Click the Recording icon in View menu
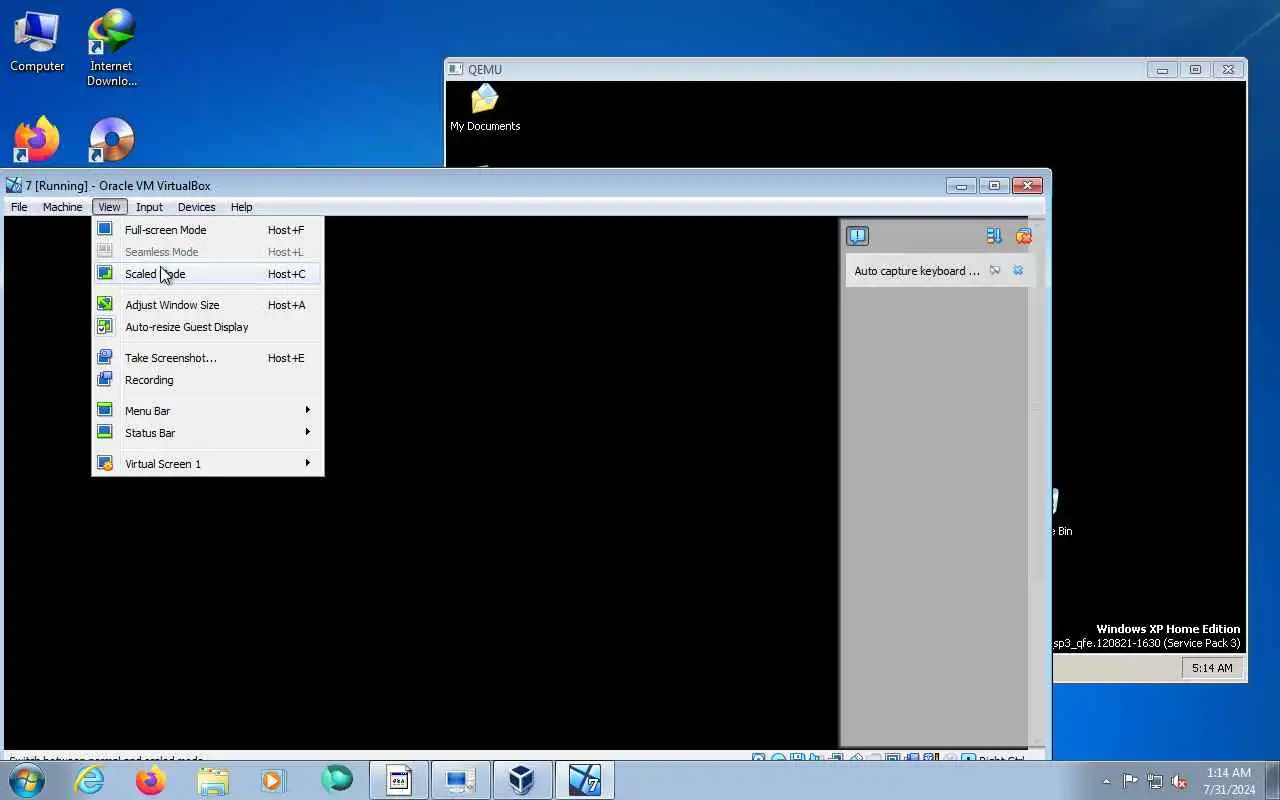This screenshot has height=800, width=1280. click(x=104, y=380)
